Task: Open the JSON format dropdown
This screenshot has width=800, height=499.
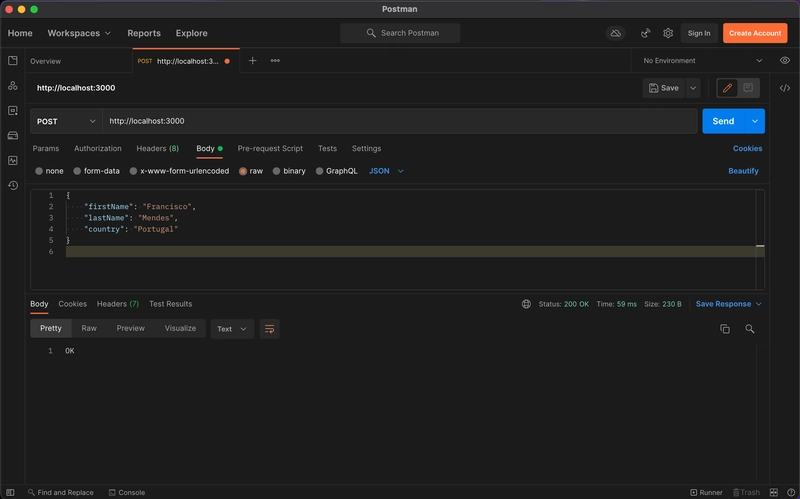Action: point(386,171)
